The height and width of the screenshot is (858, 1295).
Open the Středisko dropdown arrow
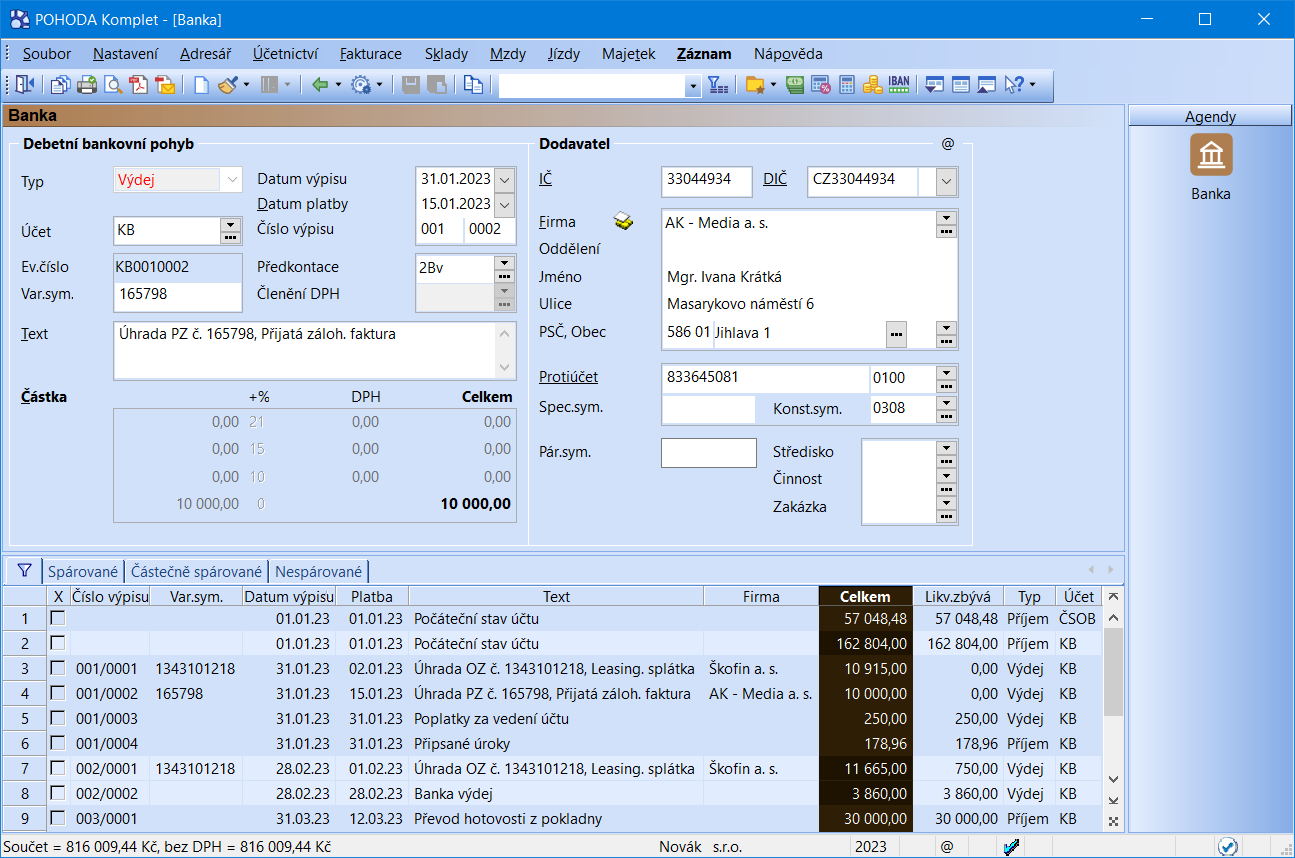tap(946, 447)
